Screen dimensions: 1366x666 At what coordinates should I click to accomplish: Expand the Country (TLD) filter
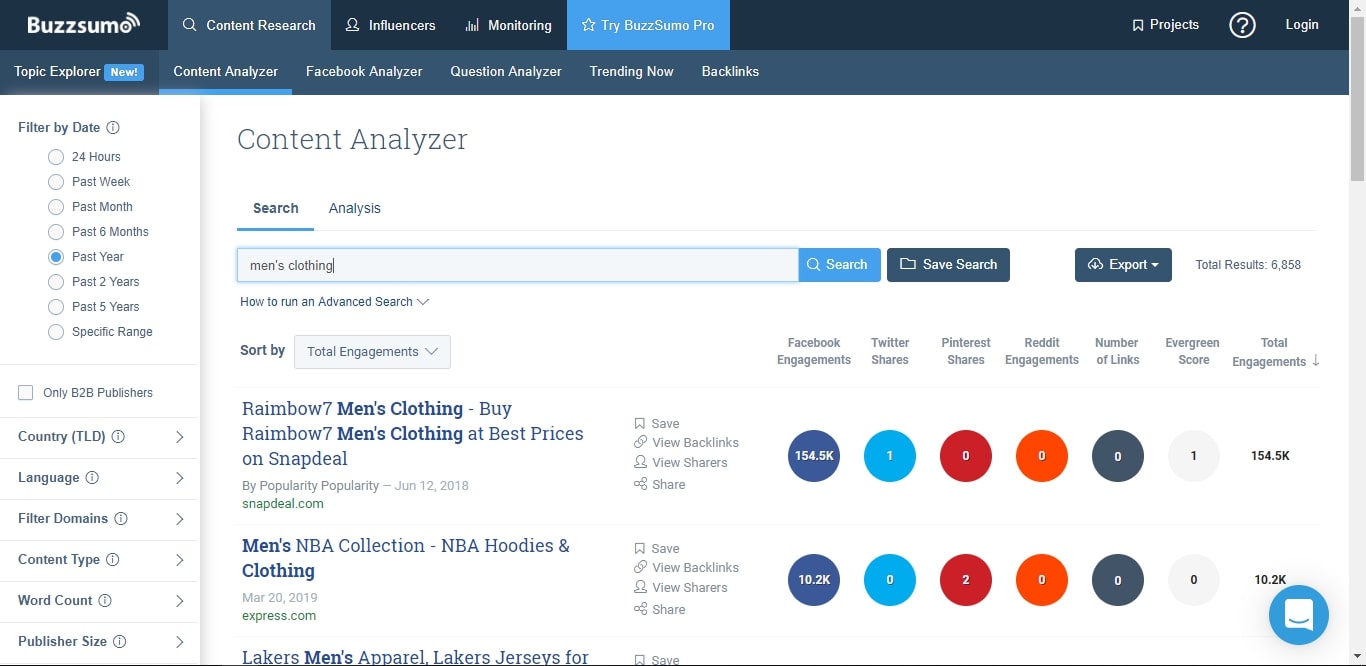pyautogui.click(x=179, y=437)
